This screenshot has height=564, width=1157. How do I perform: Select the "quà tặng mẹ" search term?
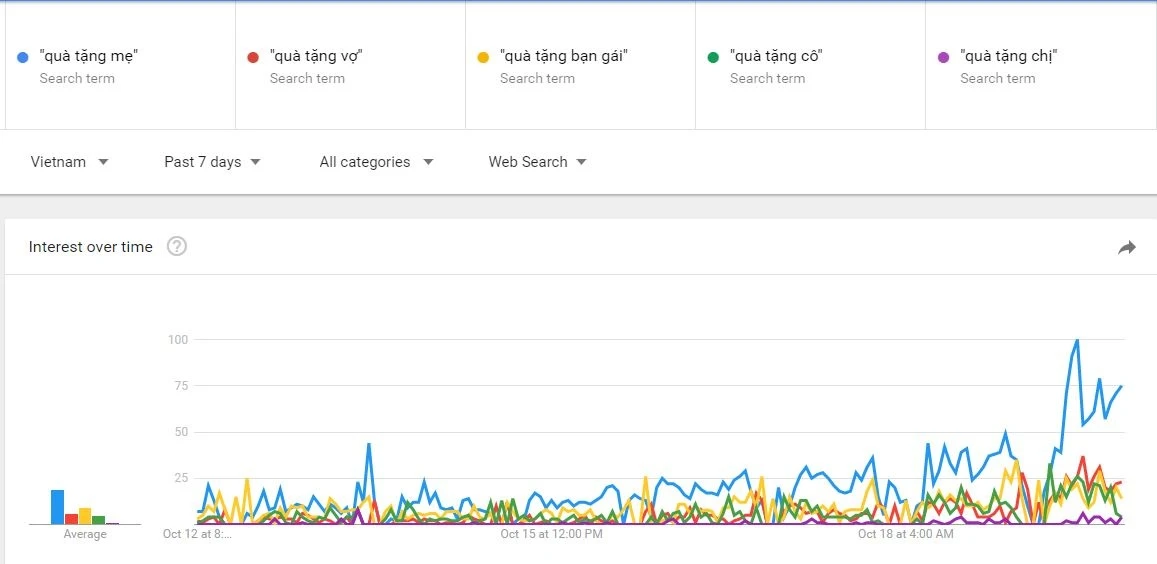pos(89,56)
